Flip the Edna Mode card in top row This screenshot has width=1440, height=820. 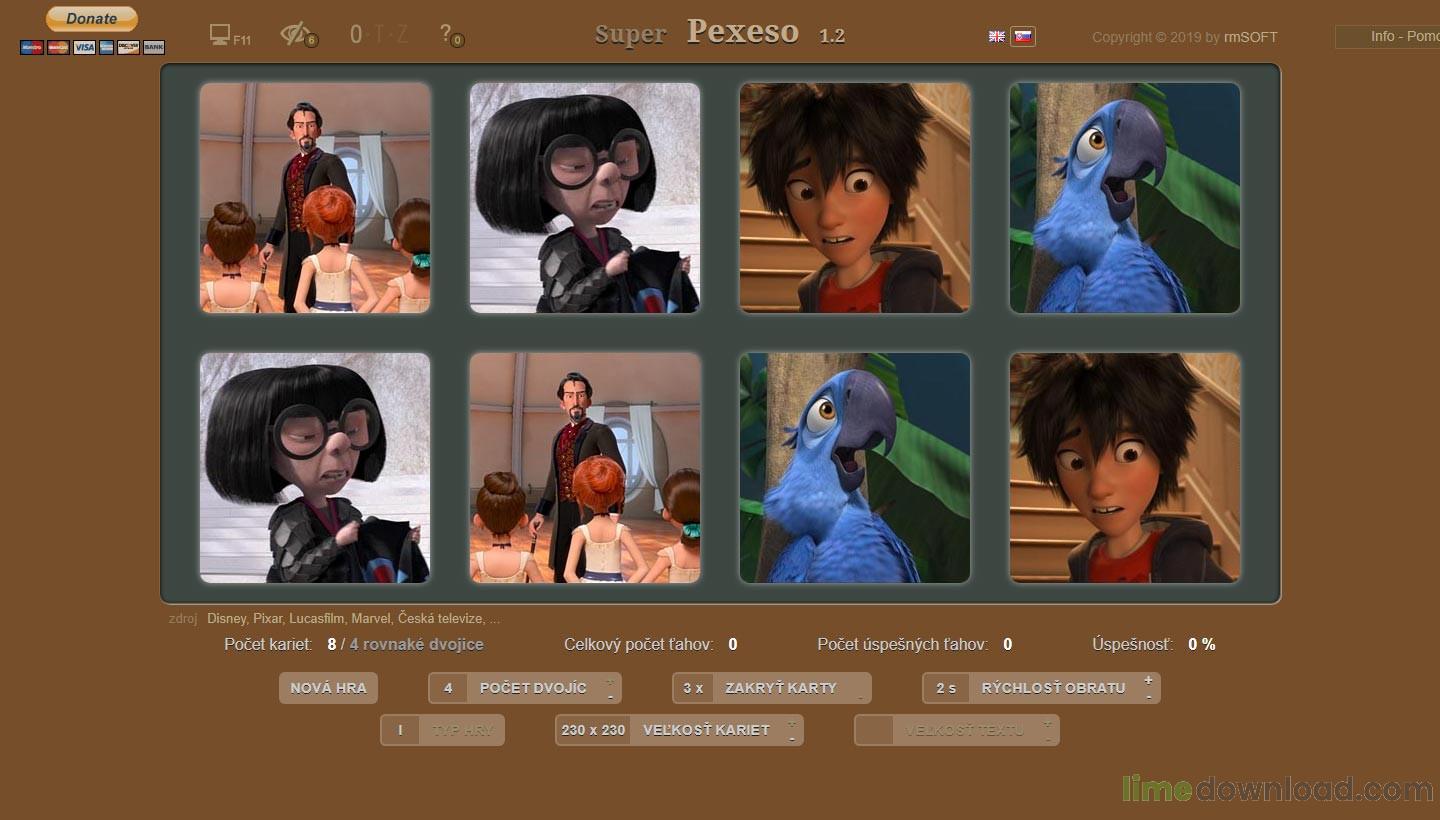585,198
